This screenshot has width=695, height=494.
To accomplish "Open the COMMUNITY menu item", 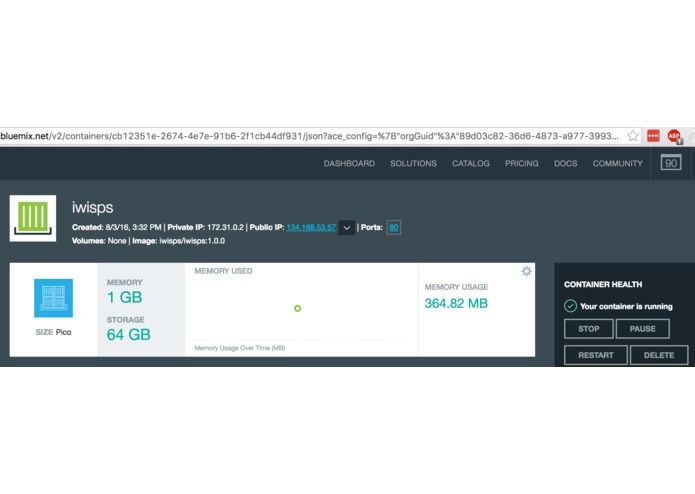I will [618, 163].
